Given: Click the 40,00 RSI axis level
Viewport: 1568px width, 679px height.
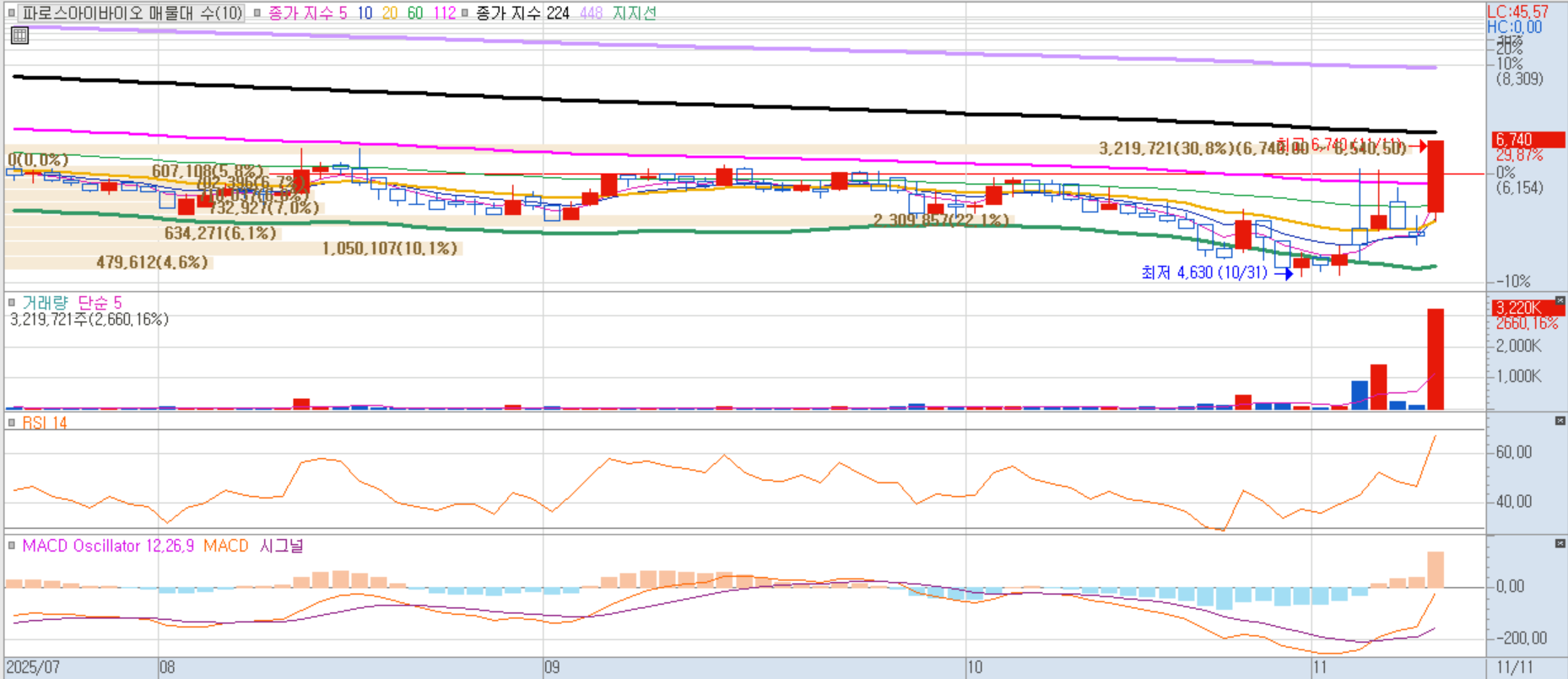Looking at the screenshot, I should click(x=1514, y=502).
